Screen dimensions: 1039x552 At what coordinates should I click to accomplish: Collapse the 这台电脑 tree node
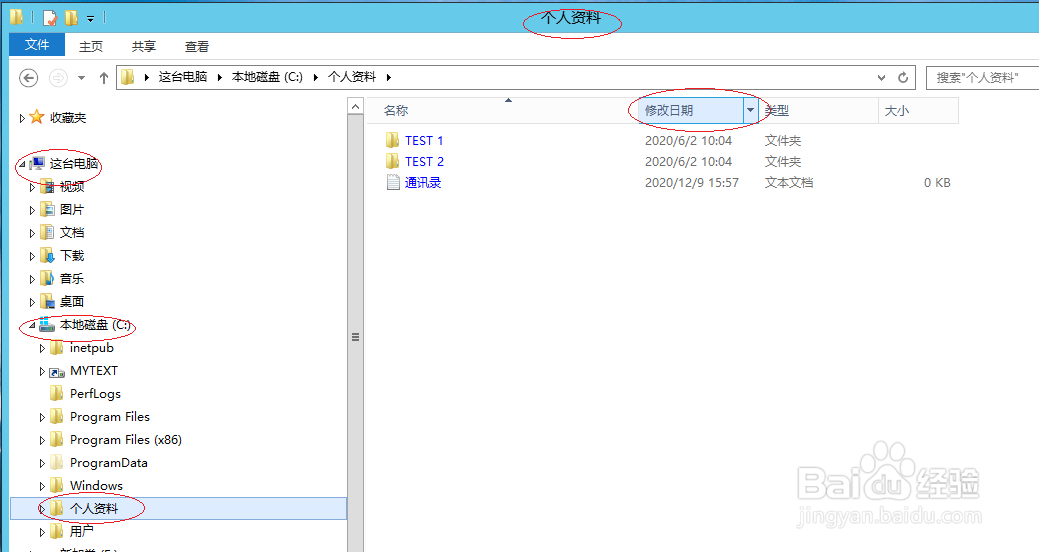coord(22,164)
